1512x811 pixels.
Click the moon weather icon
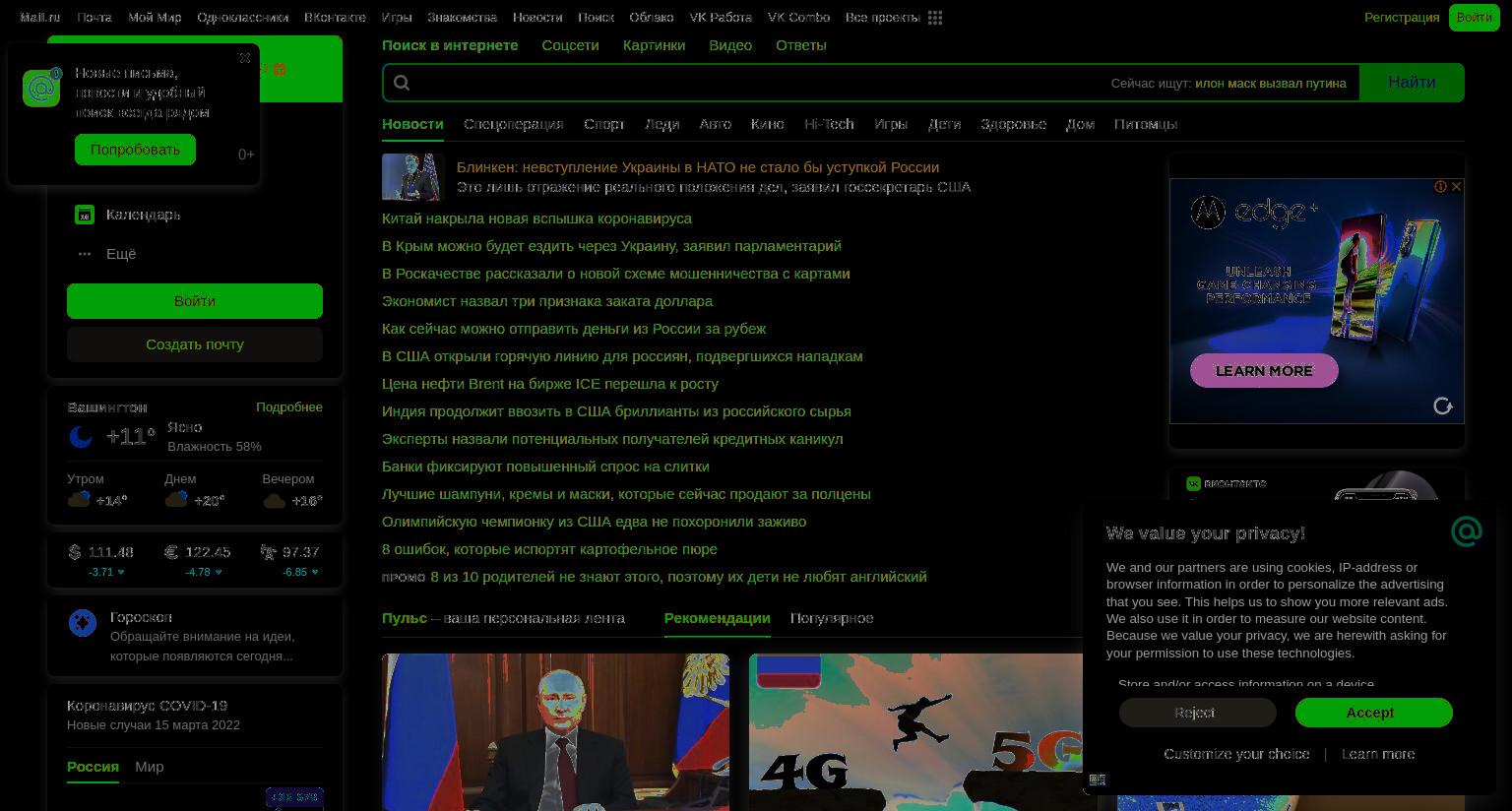81,436
